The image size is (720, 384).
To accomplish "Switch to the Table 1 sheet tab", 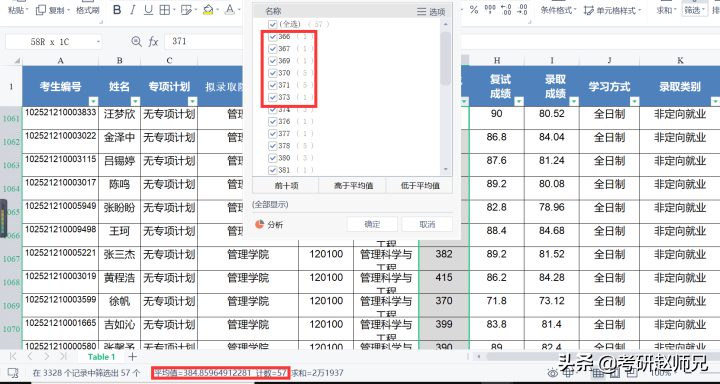I will coord(101,356).
